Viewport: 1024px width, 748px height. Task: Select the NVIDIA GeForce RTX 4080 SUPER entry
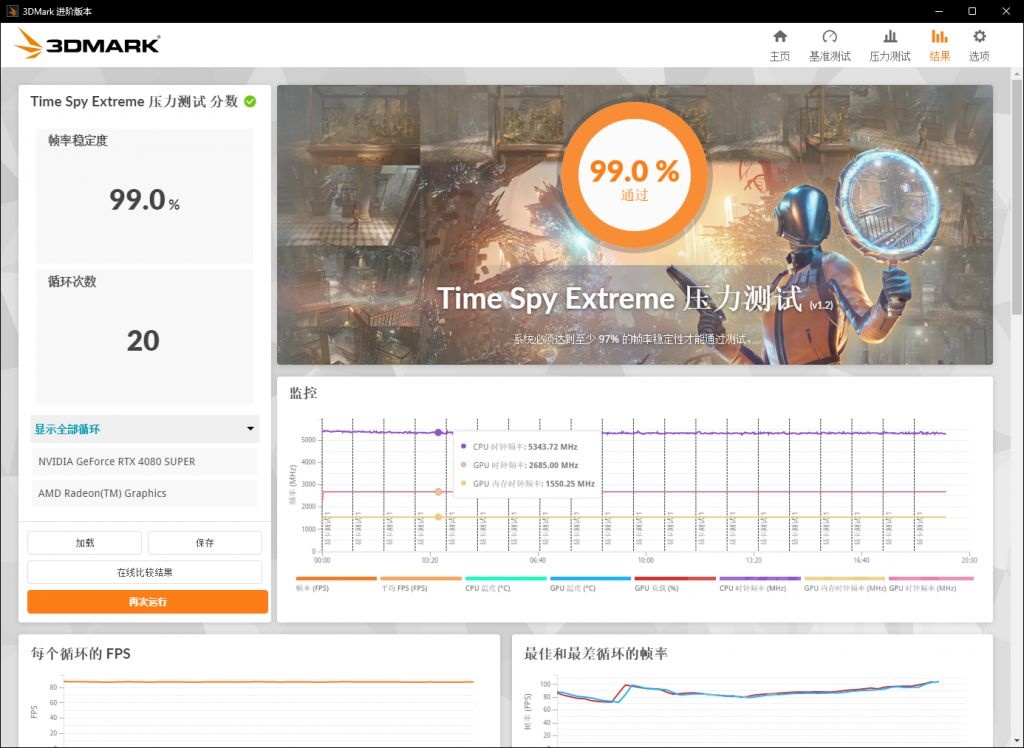[x=144, y=463]
